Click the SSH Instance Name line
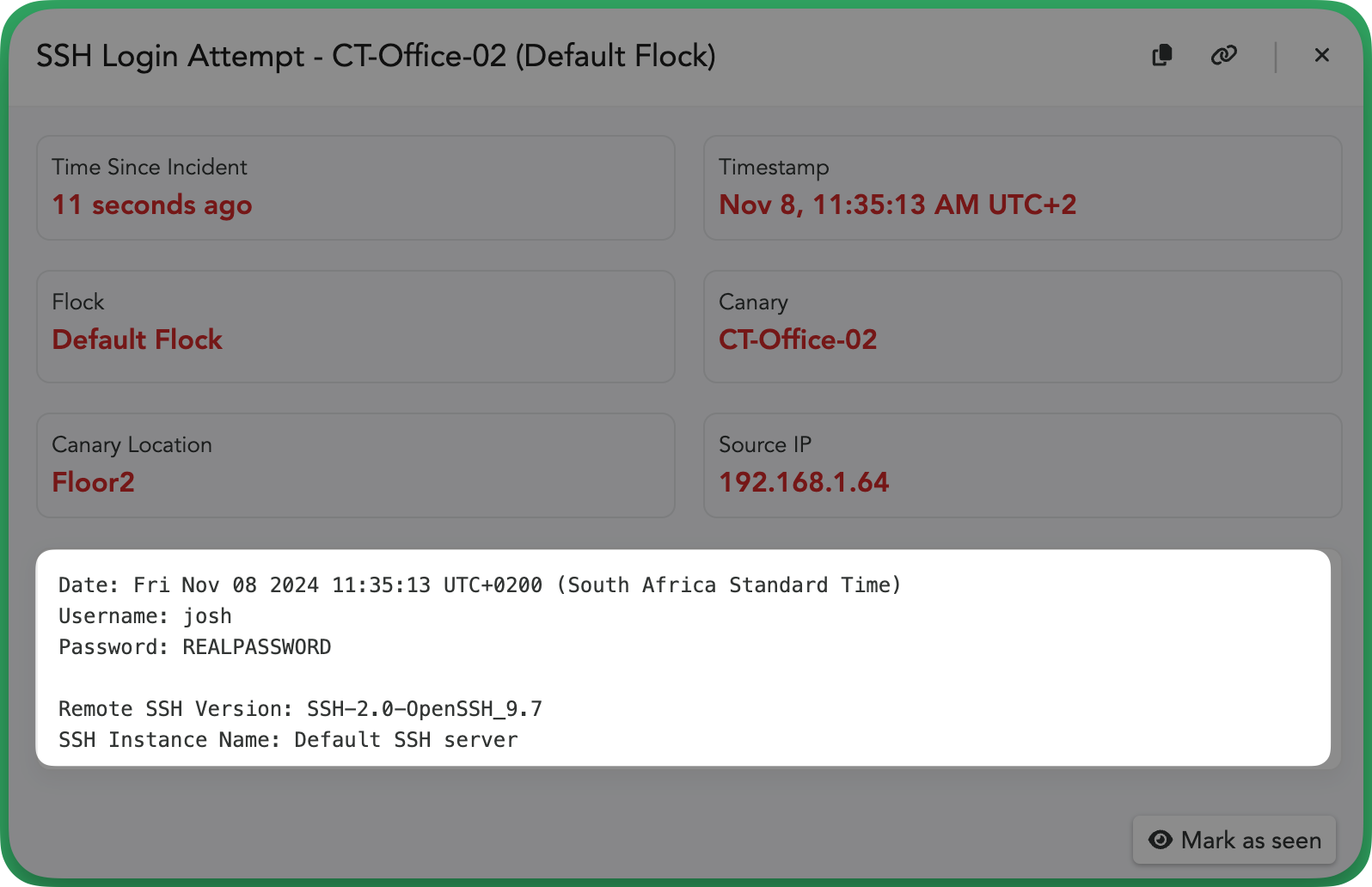The width and height of the screenshot is (1372, 887). click(x=288, y=740)
